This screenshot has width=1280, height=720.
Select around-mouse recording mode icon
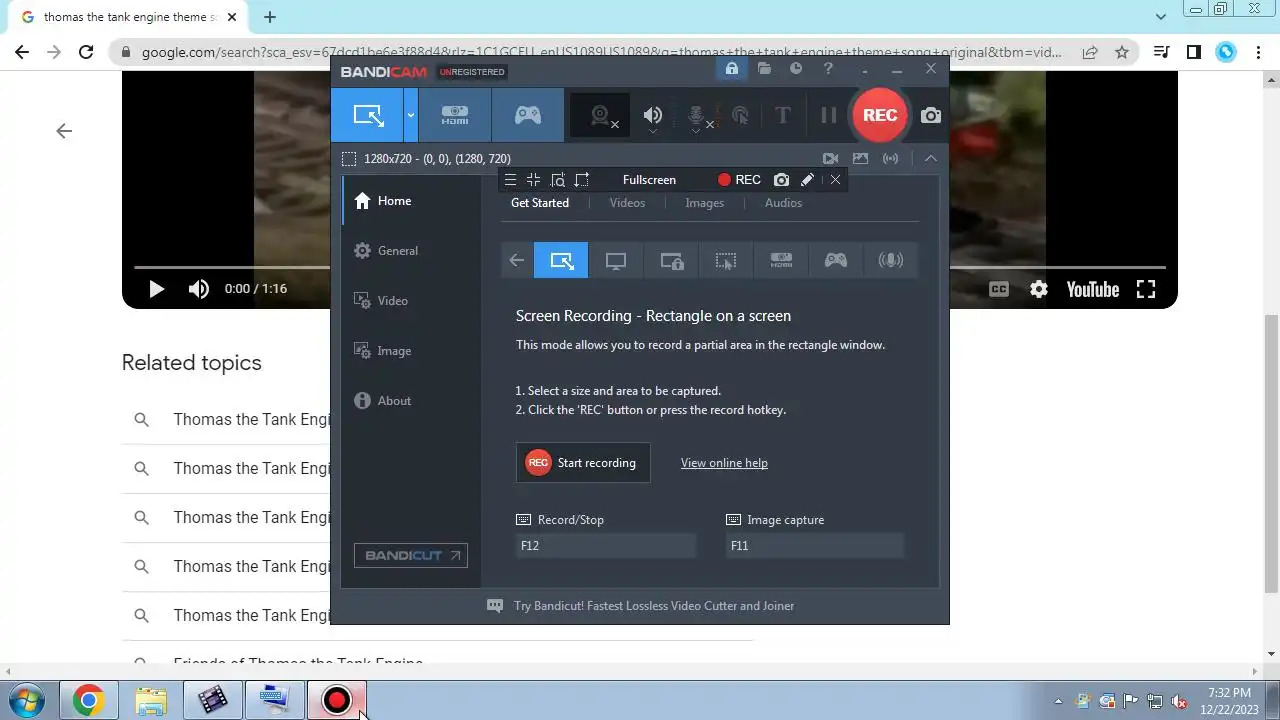coord(726,260)
